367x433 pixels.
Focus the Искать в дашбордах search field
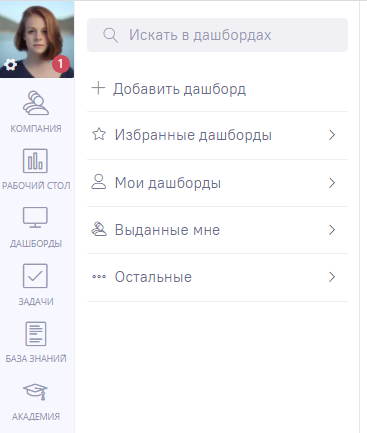coord(217,35)
